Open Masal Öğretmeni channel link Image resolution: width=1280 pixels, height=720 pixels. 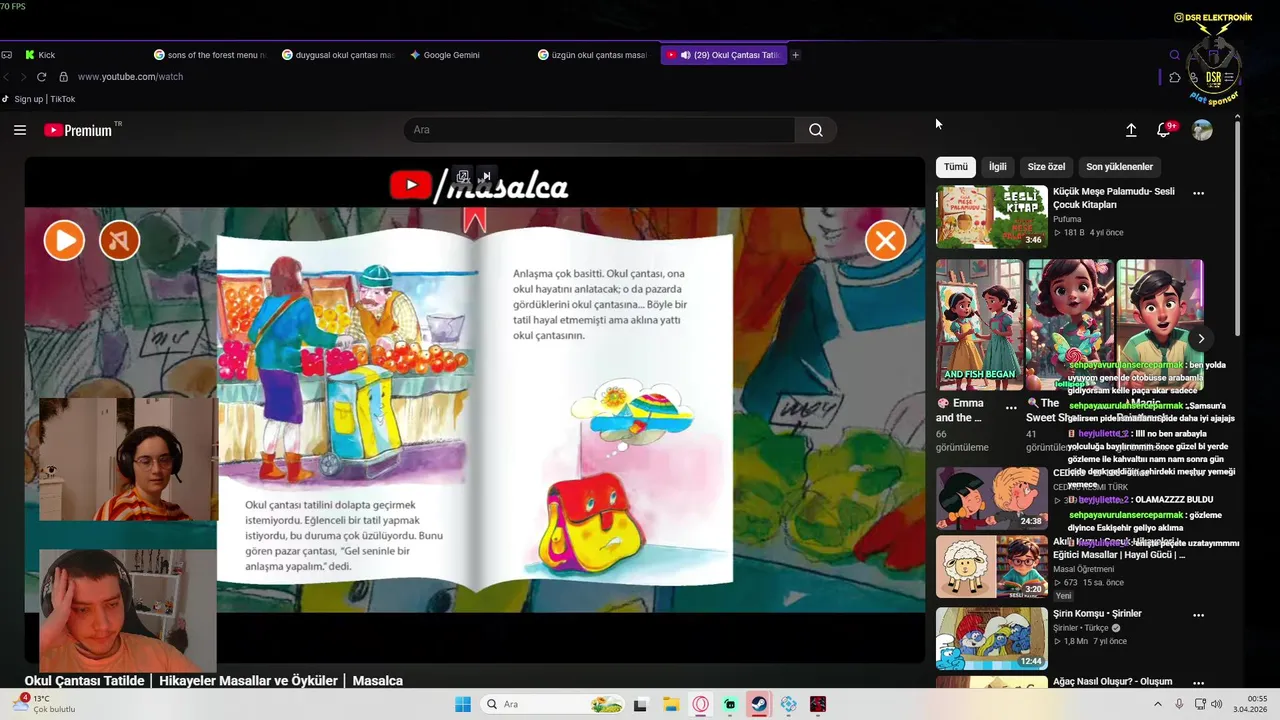1083,569
